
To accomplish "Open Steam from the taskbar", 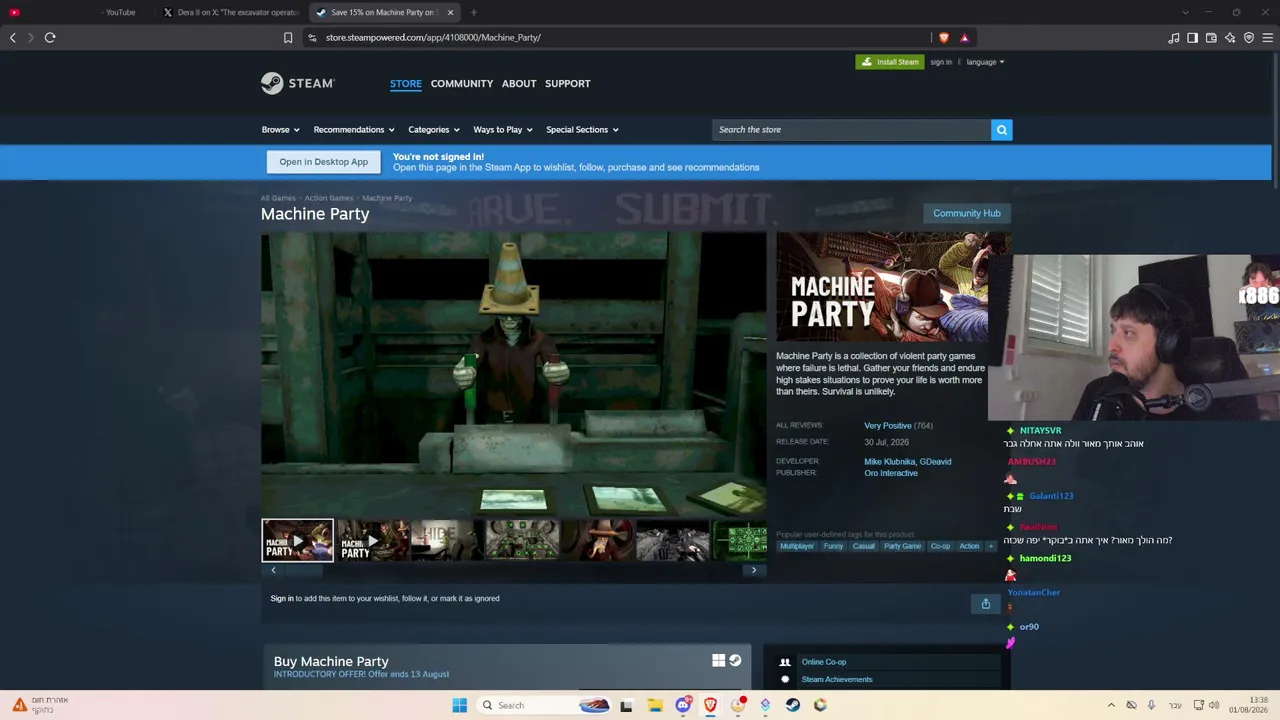I will (x=792, y=705).
